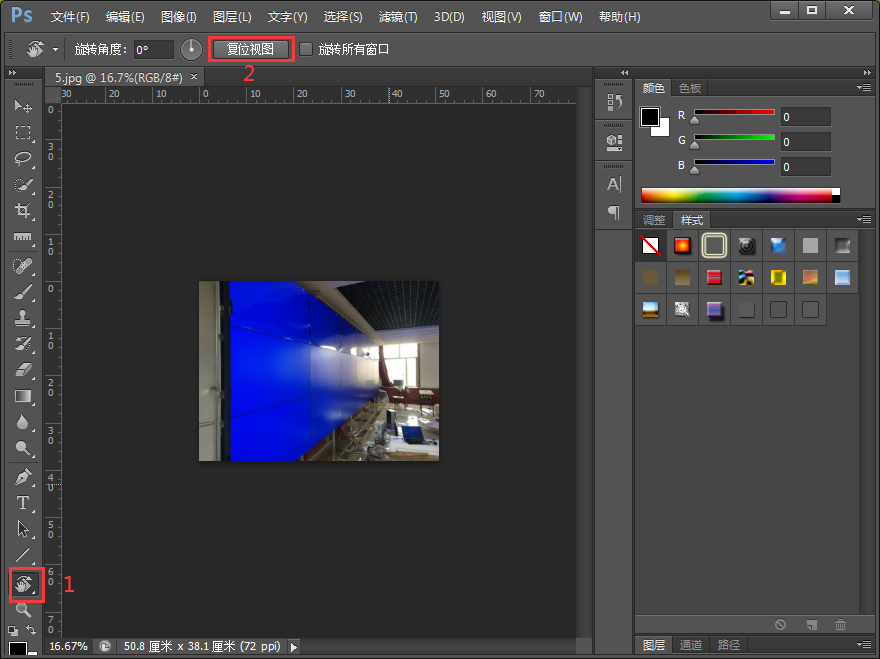Switch to the 通道 tab

(x=690, y=645)
